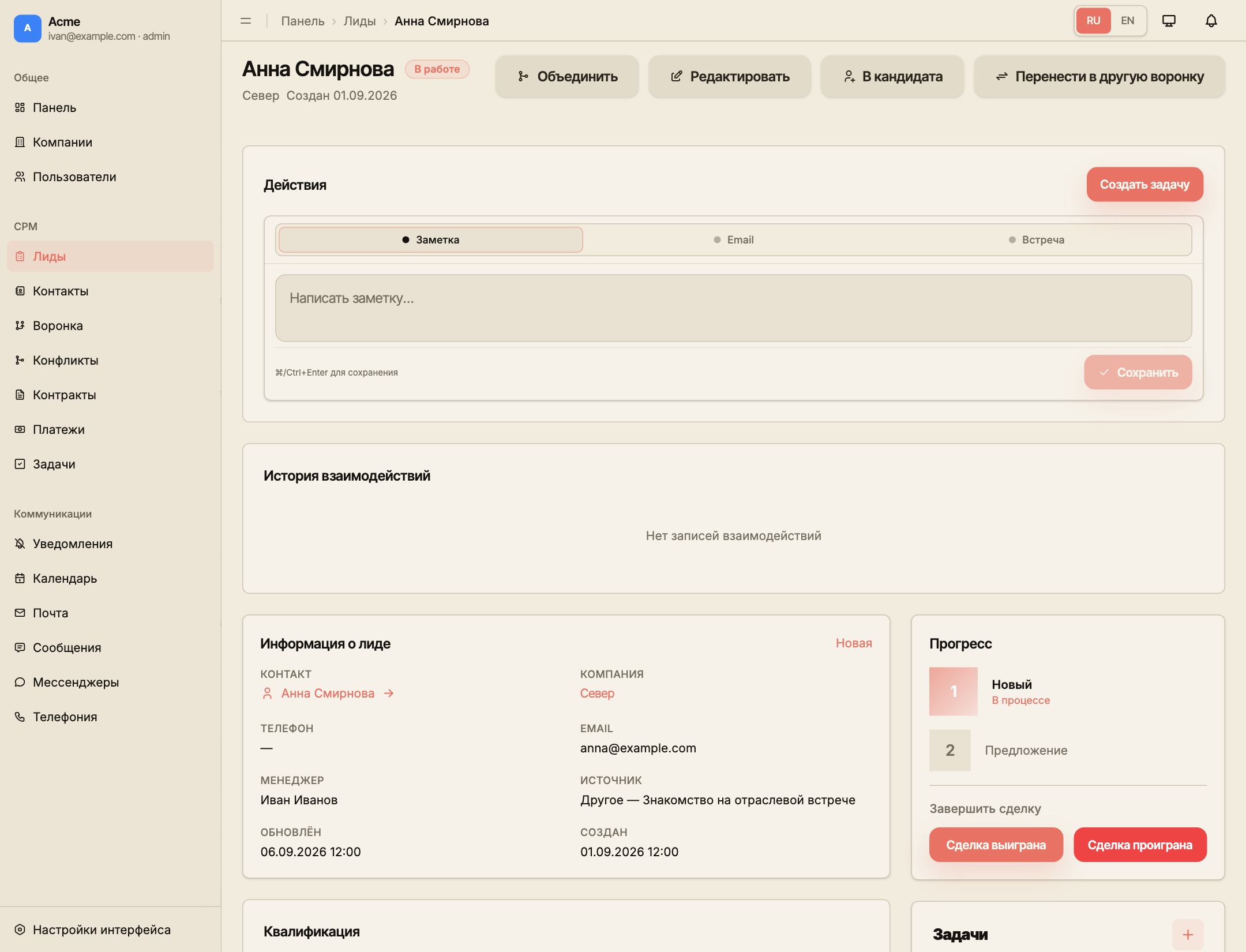The height and width of the screenshot is (952, 1246).
Task: Toggle the sidebar collapse icon
Action: click(246, 21)
